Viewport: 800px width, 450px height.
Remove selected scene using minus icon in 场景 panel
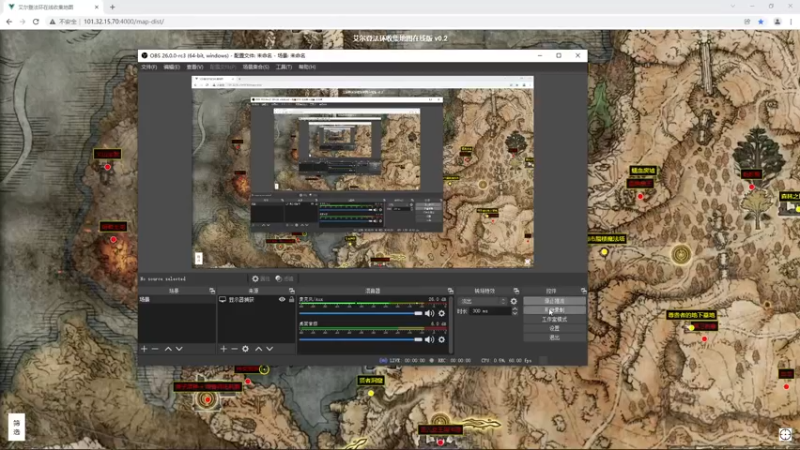coord(155,349)
